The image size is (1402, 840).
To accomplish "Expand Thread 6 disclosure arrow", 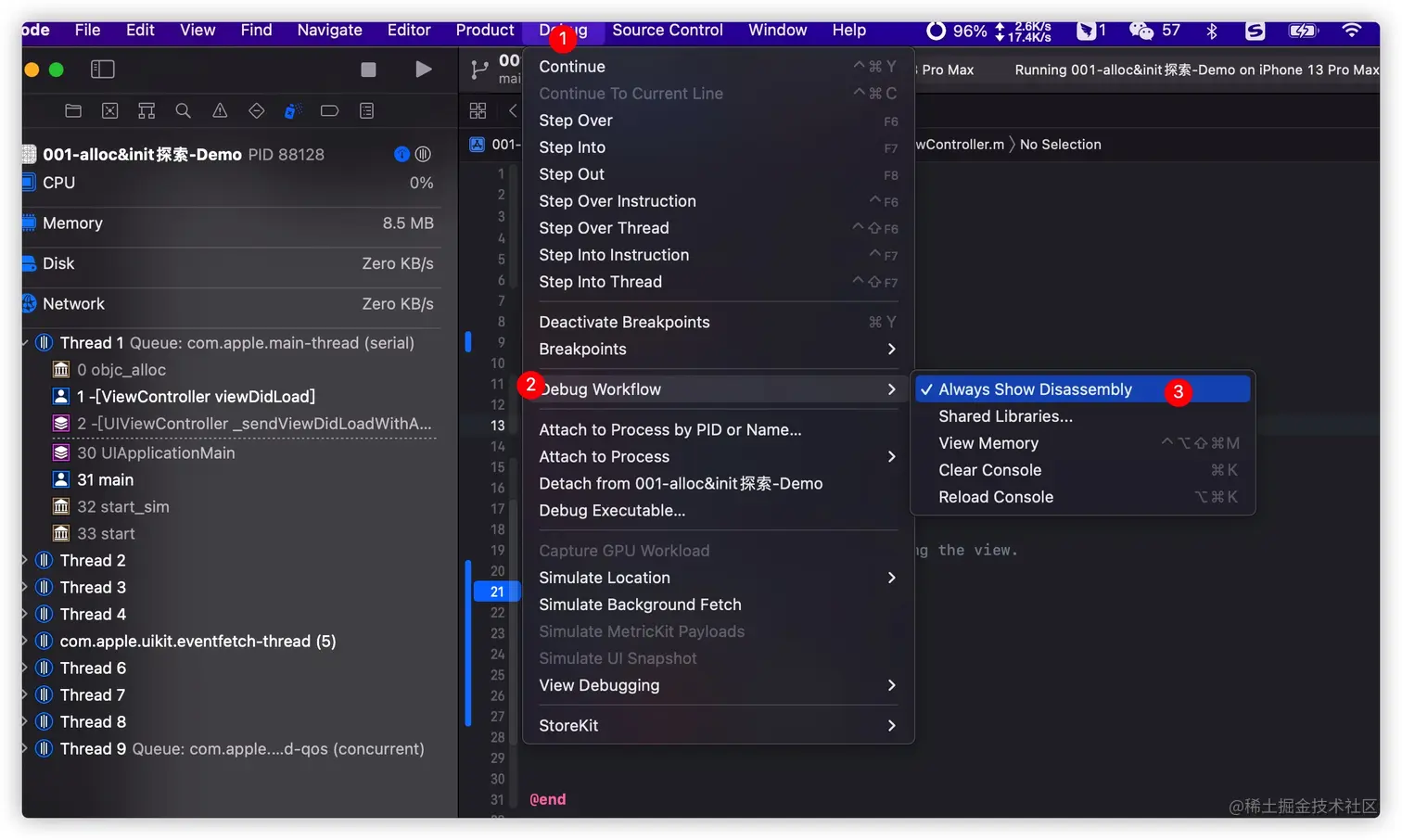I will 25,668.
